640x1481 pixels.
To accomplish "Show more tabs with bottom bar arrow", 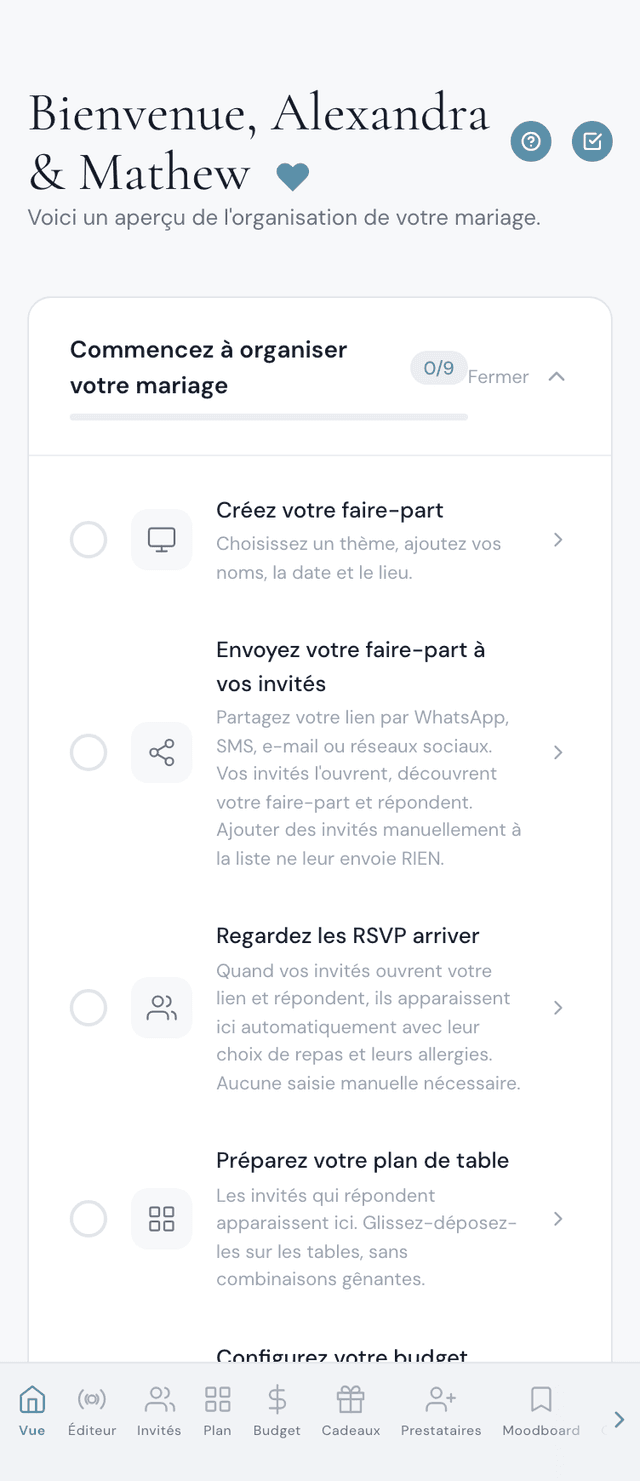I will coord(619,1419).
